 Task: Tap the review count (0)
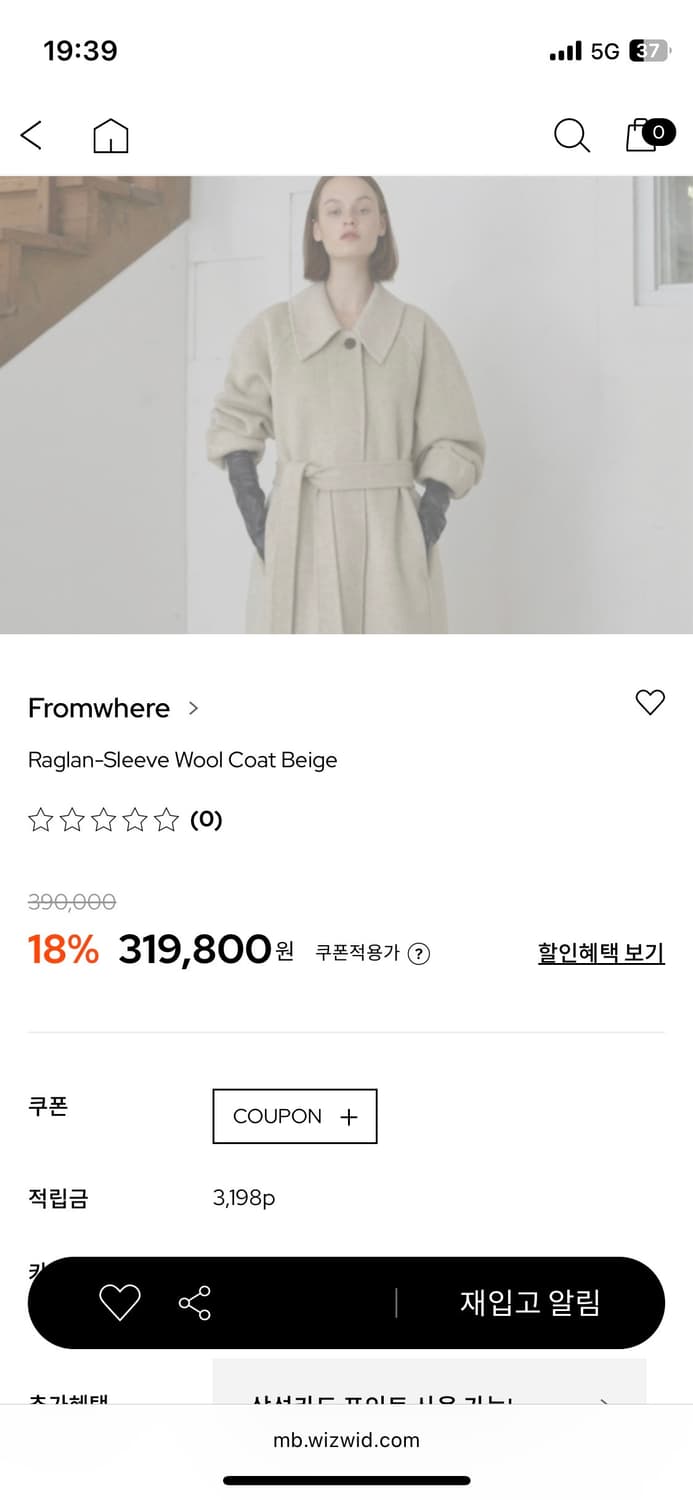click(206, 820)
